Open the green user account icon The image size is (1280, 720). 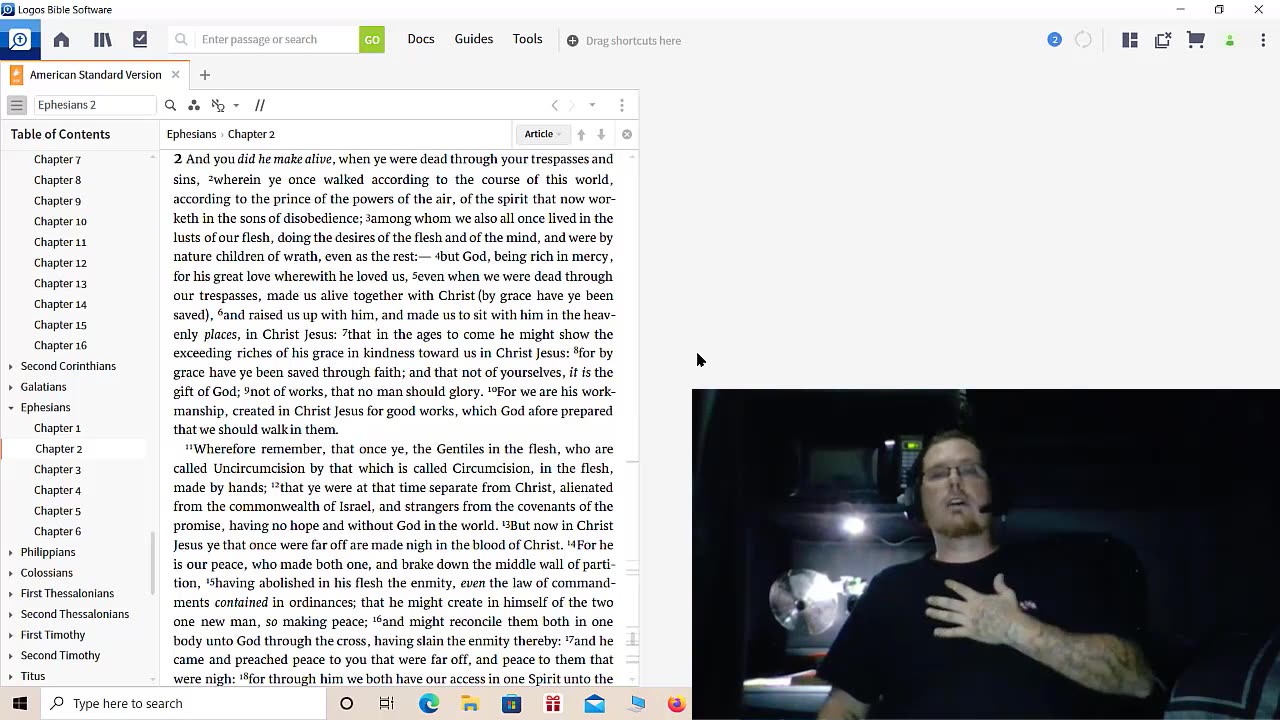1230,41
